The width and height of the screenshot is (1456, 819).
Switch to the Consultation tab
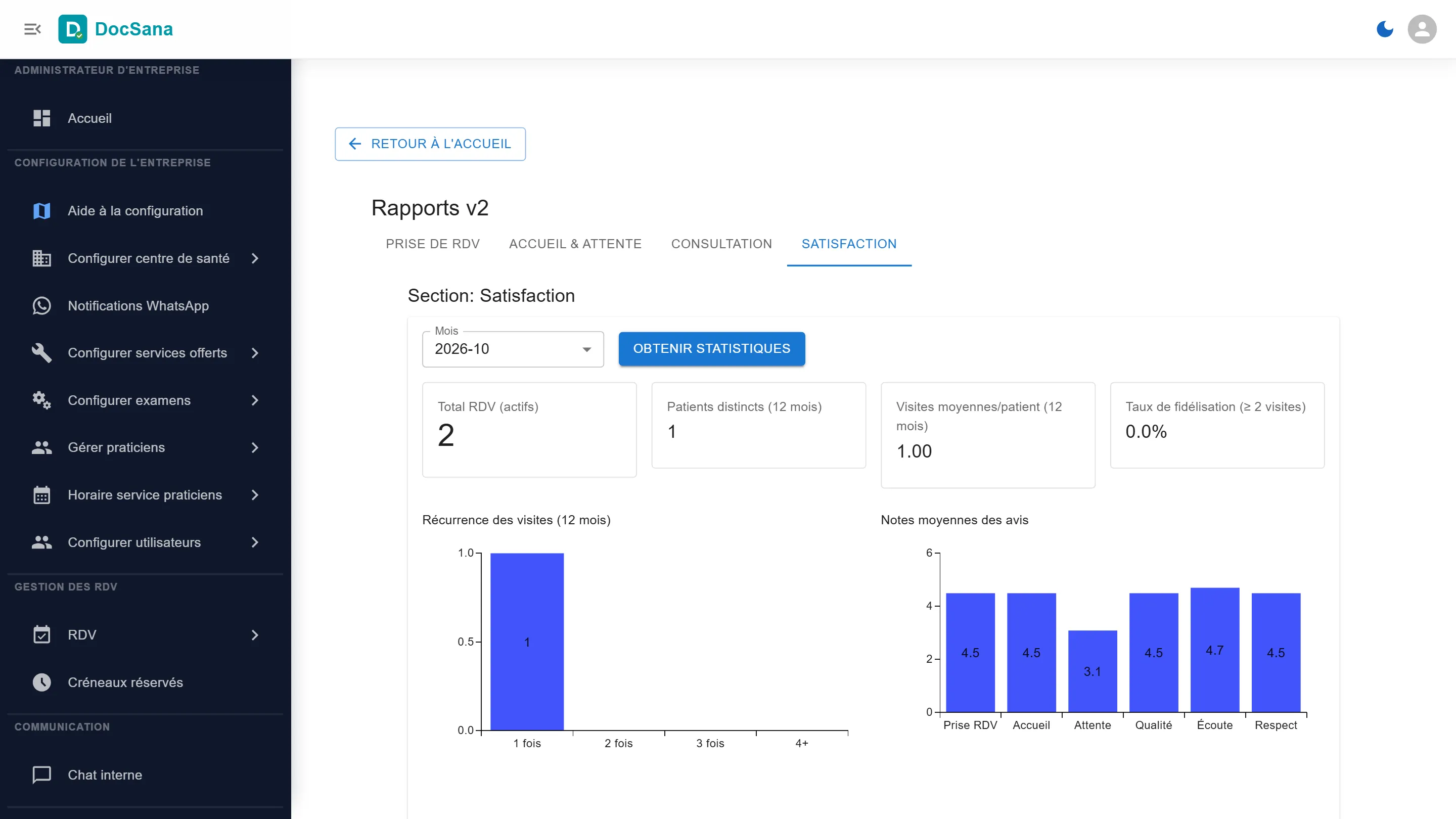(721, 244)
